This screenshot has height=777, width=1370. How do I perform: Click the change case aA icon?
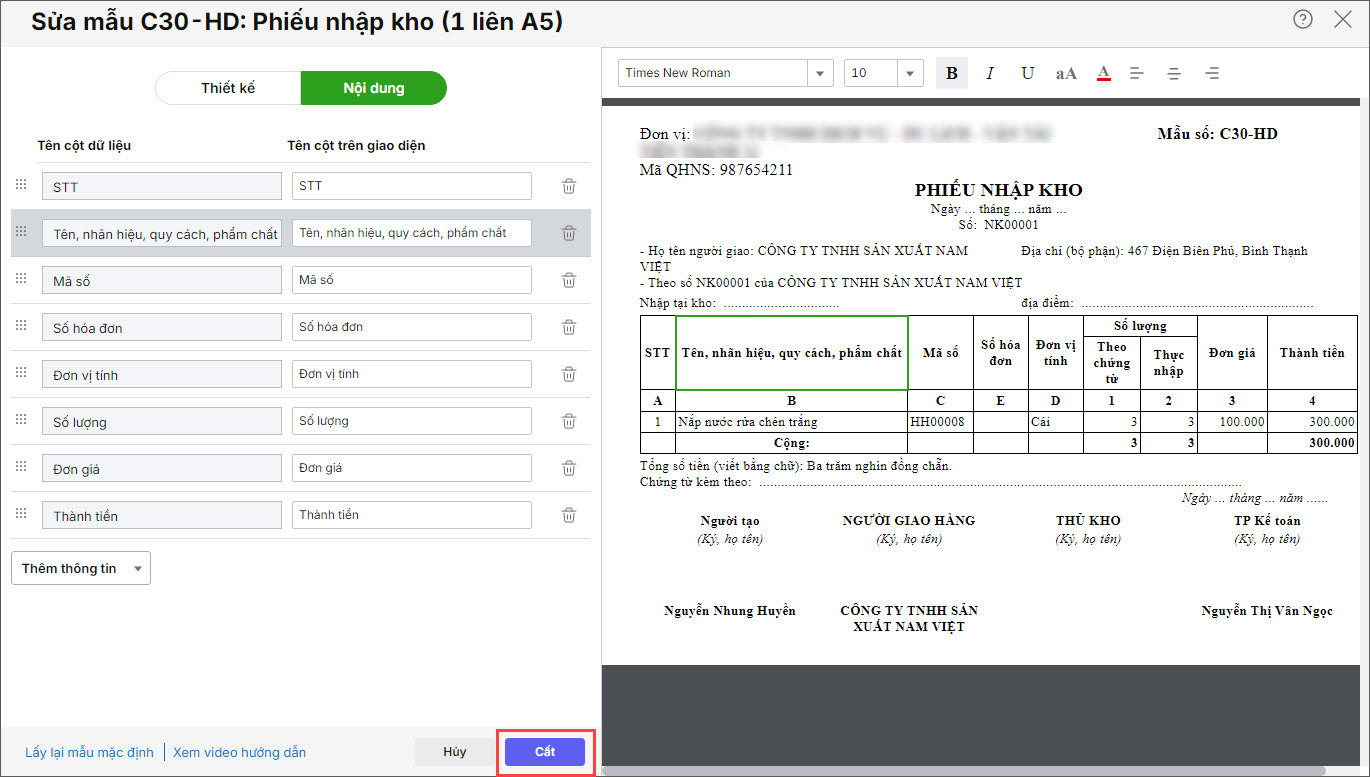[x=1066, y=73]
